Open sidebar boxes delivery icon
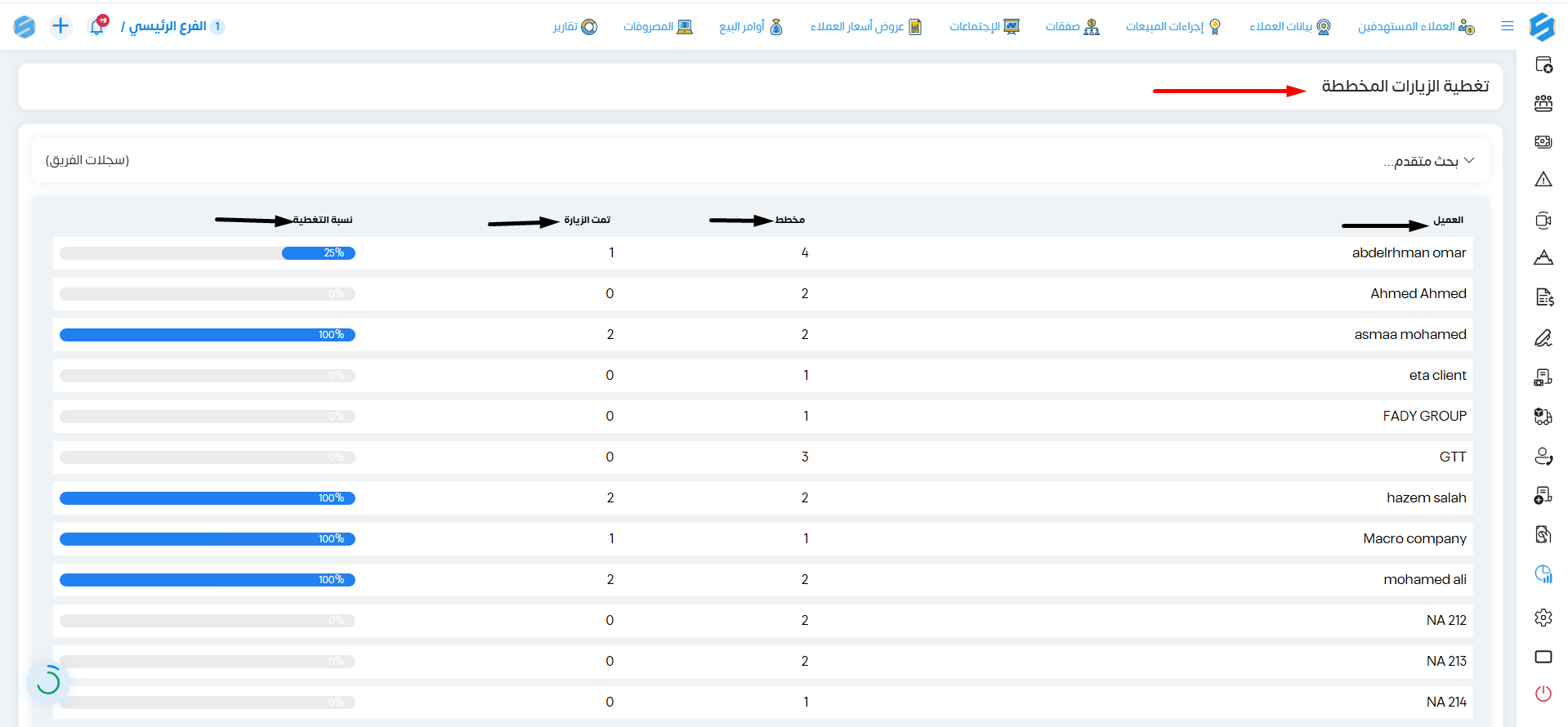The height and width of the screenshot is (727, 1568). point(1543,417)
